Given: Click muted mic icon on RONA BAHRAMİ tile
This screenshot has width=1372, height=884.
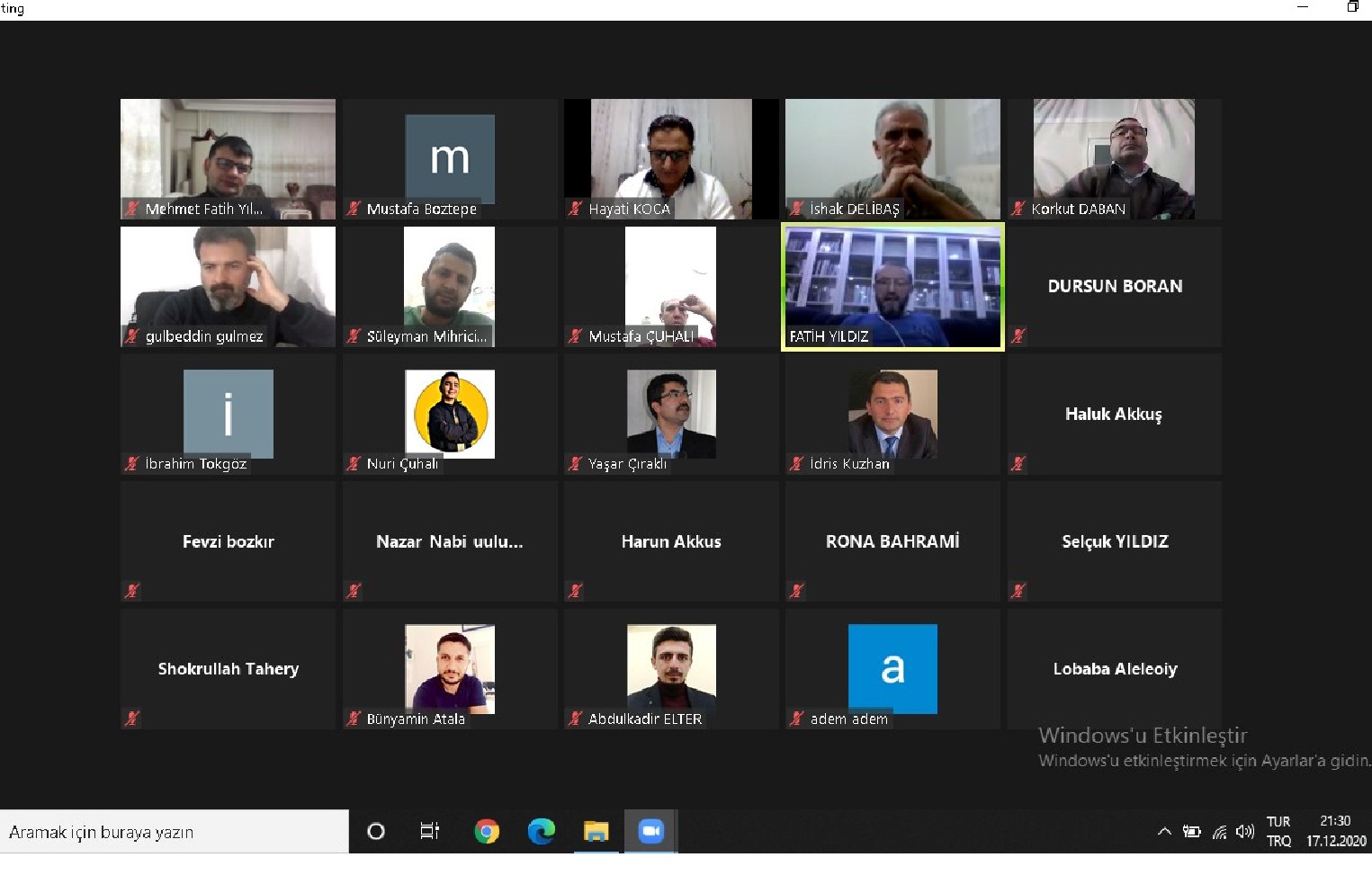Looking at the screenshot, I should (x=797, y=591).
